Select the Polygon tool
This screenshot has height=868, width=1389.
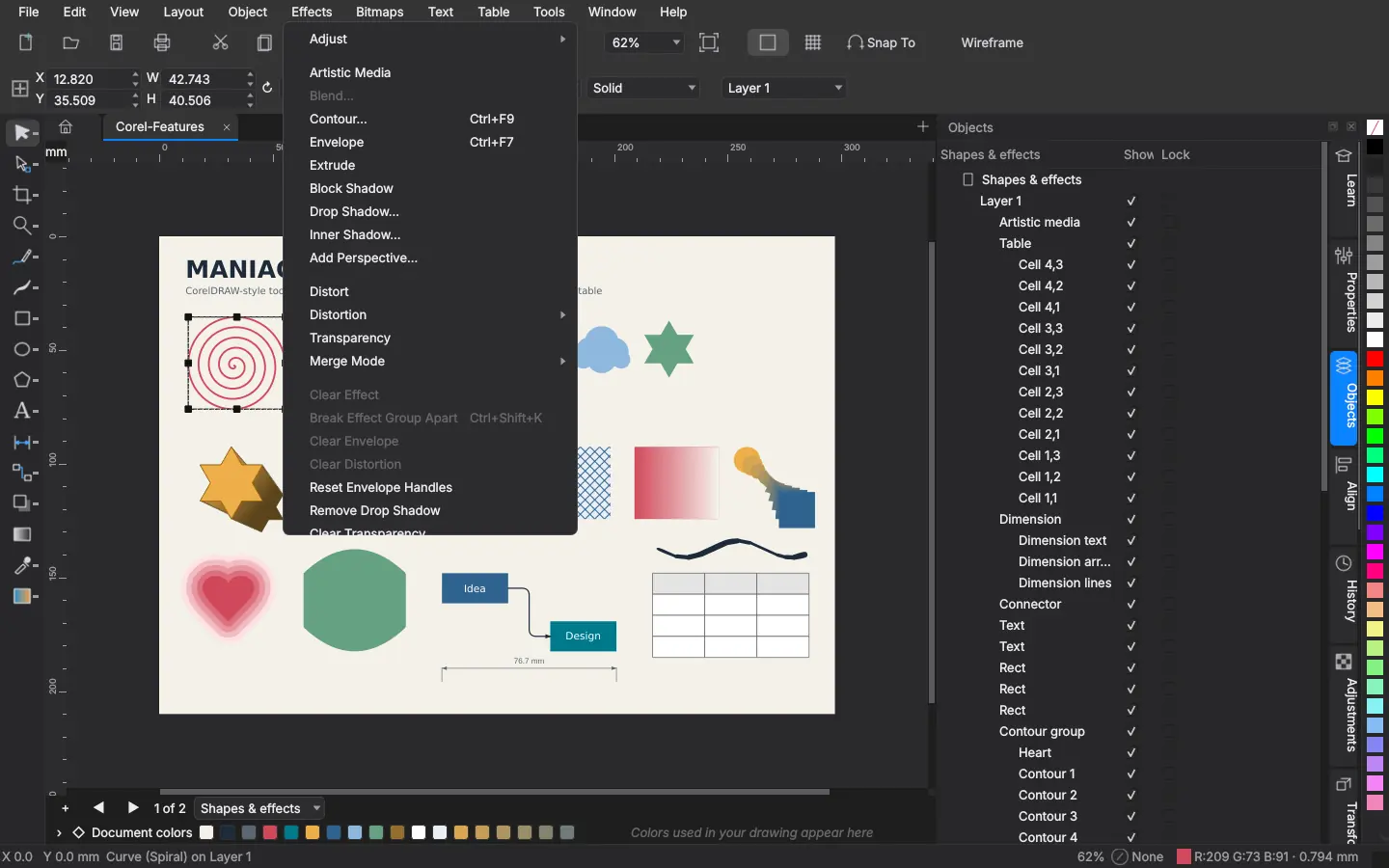coord(23,380)
